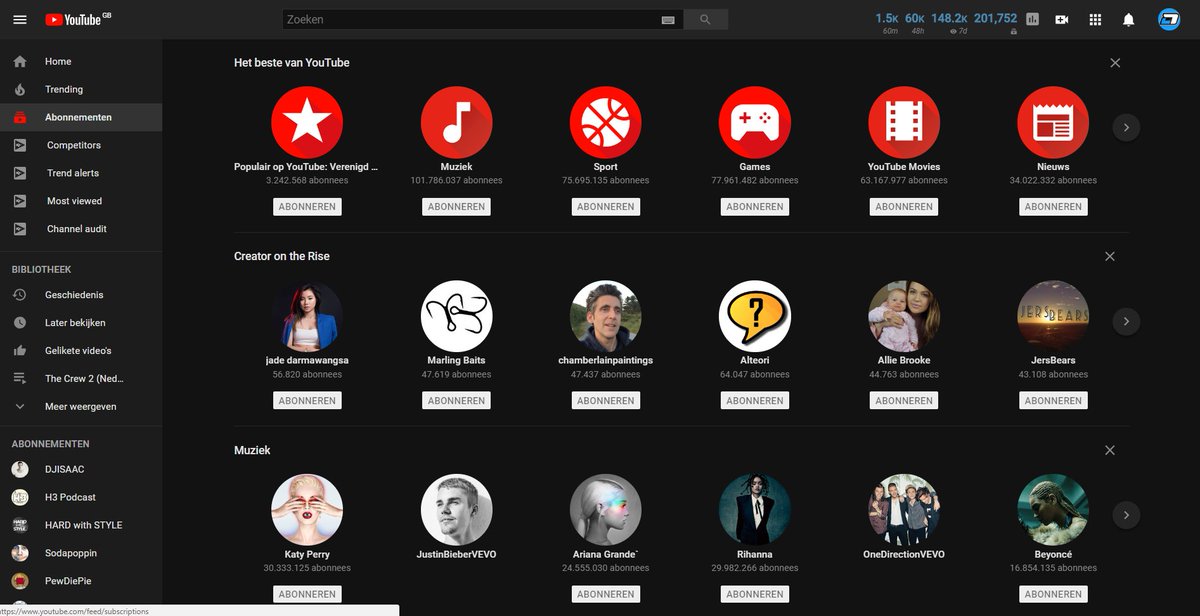
Task: Click the Trending flame icon
Action: click(20, 89)
